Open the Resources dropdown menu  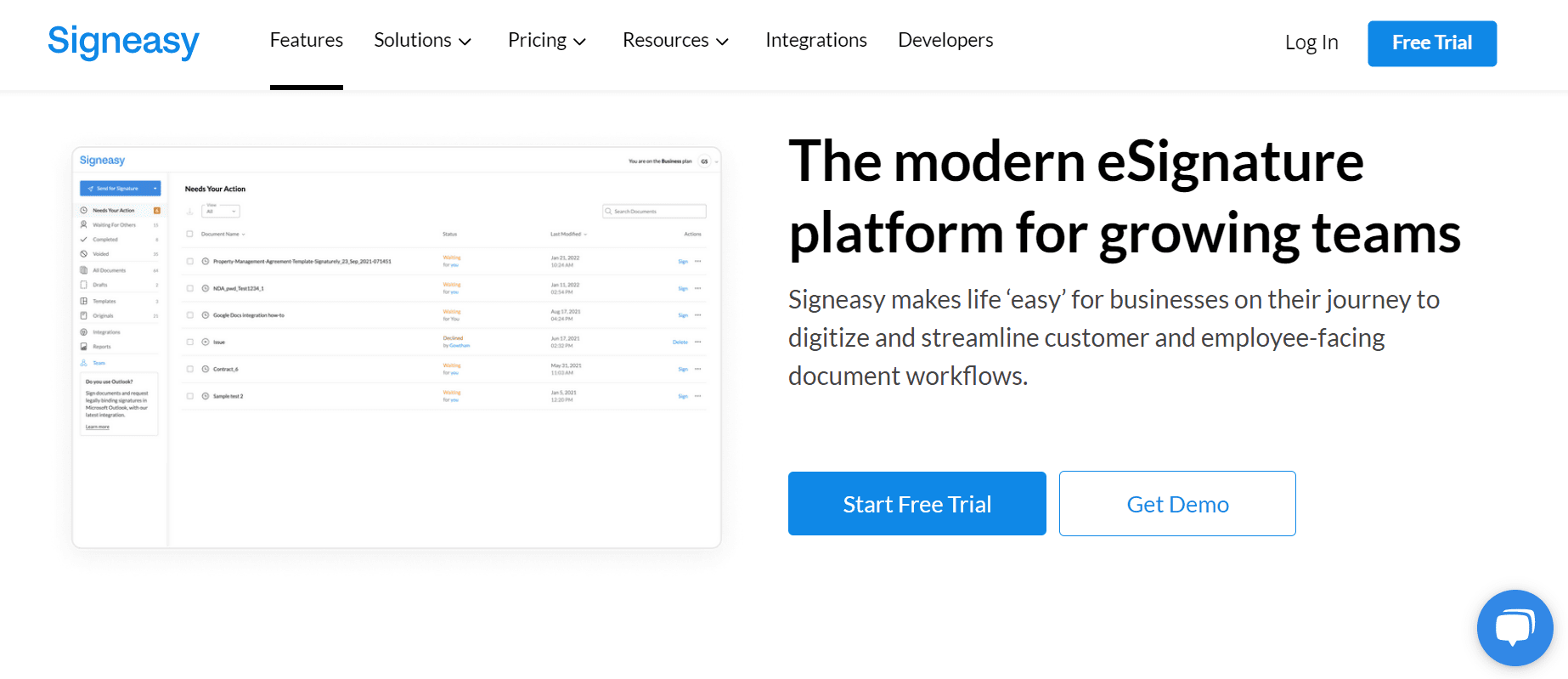pyautogui.click(x=675, y=41)
